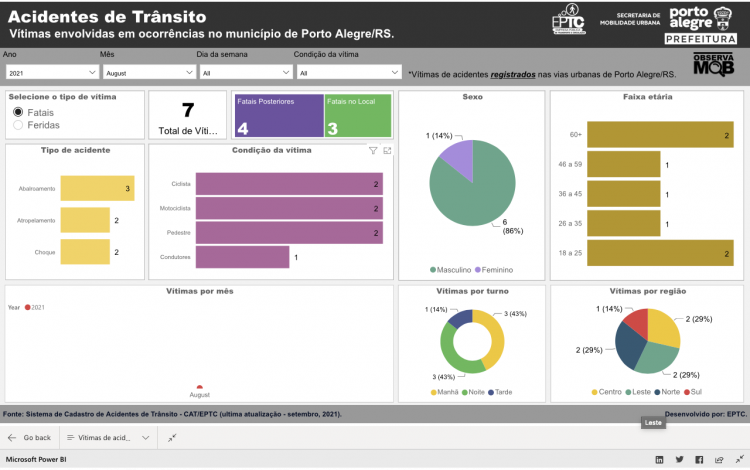750x470 pixels.
Task: Click the focus mode icon on Condição da vítima chart
Action: (387, 151)
